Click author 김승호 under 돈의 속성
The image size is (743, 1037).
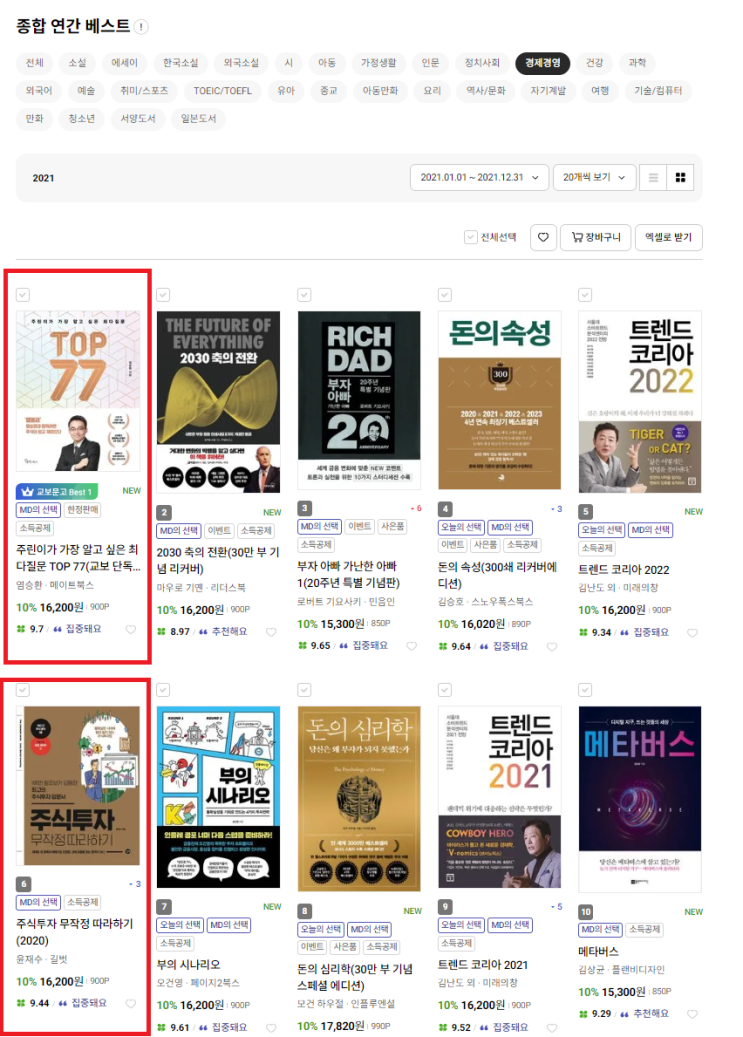tap(451, 601)
